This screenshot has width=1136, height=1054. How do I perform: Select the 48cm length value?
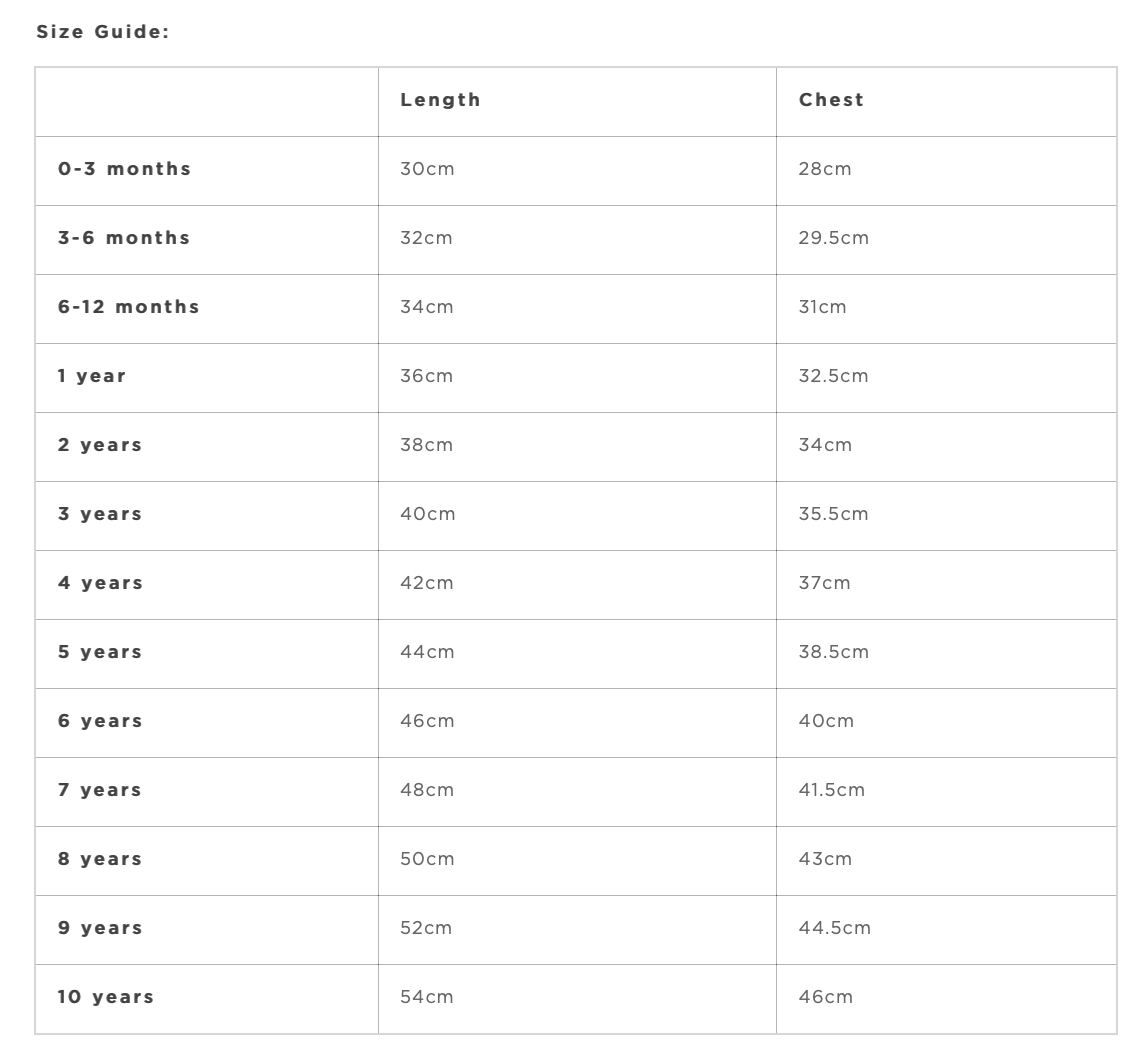click(427, 790)
